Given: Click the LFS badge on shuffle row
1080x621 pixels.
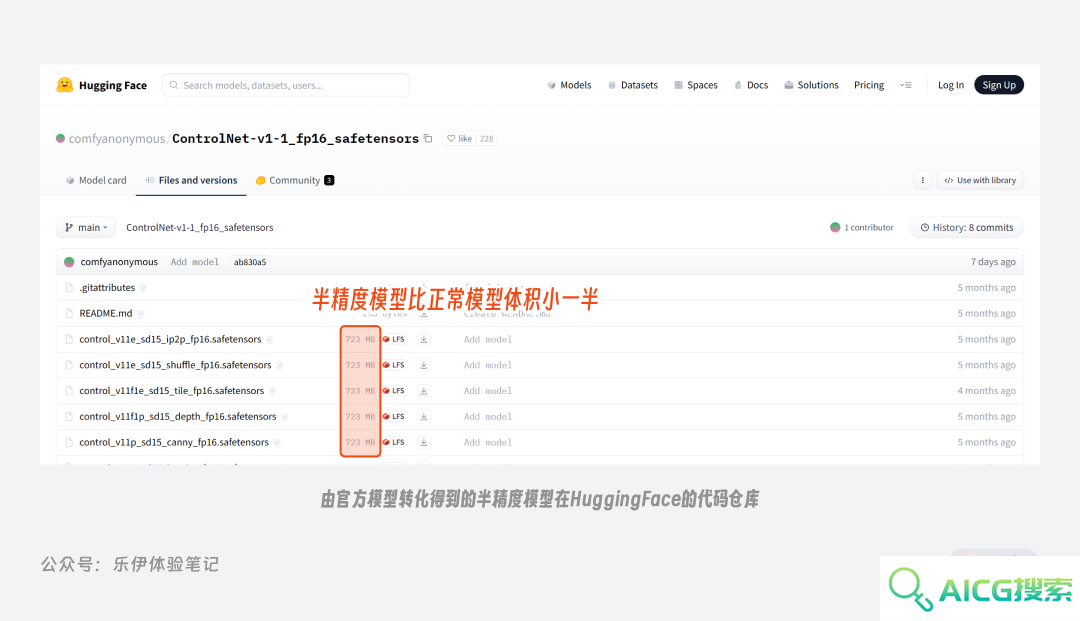Looking at the screenshot, I should 394,365.
